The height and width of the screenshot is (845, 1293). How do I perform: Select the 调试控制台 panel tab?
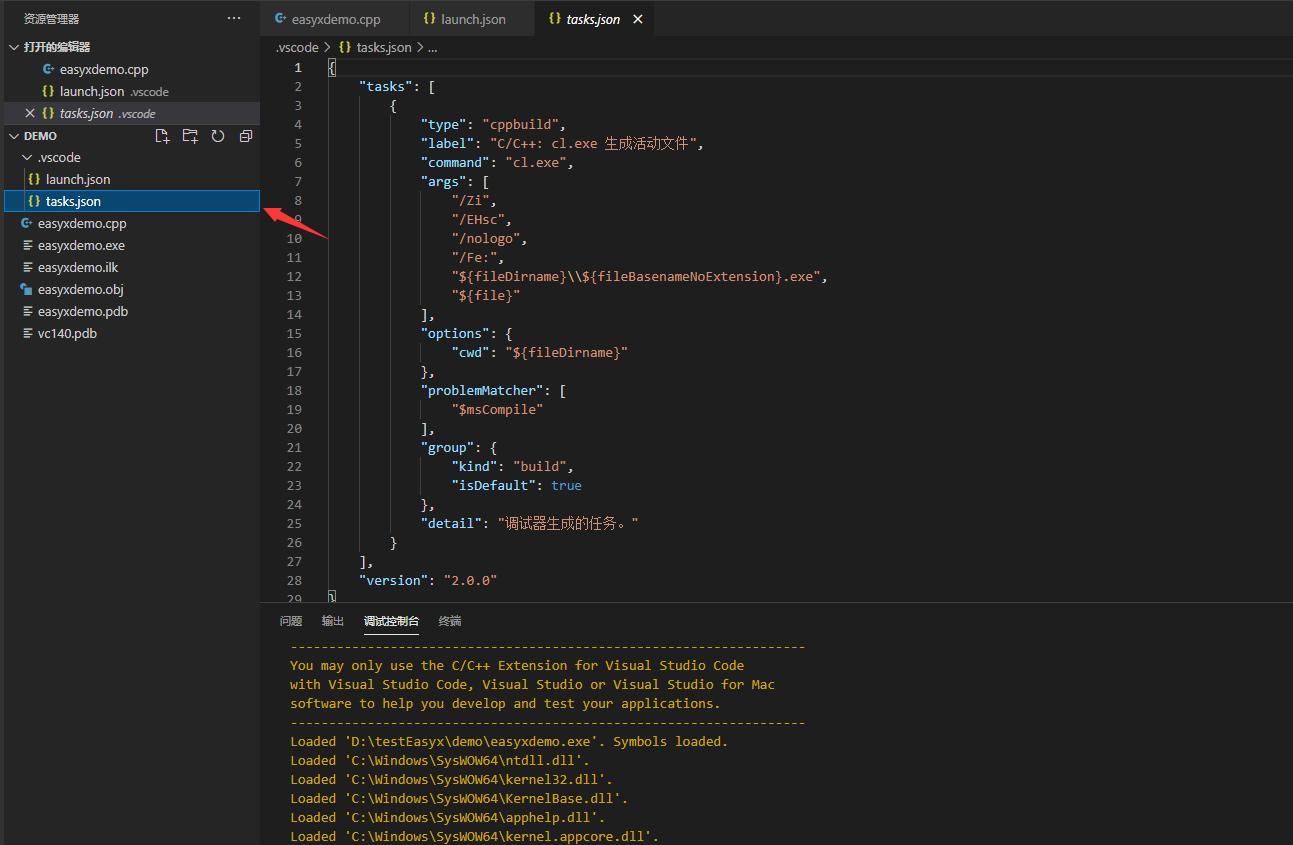pyautogui.click(x=392, y=621)
